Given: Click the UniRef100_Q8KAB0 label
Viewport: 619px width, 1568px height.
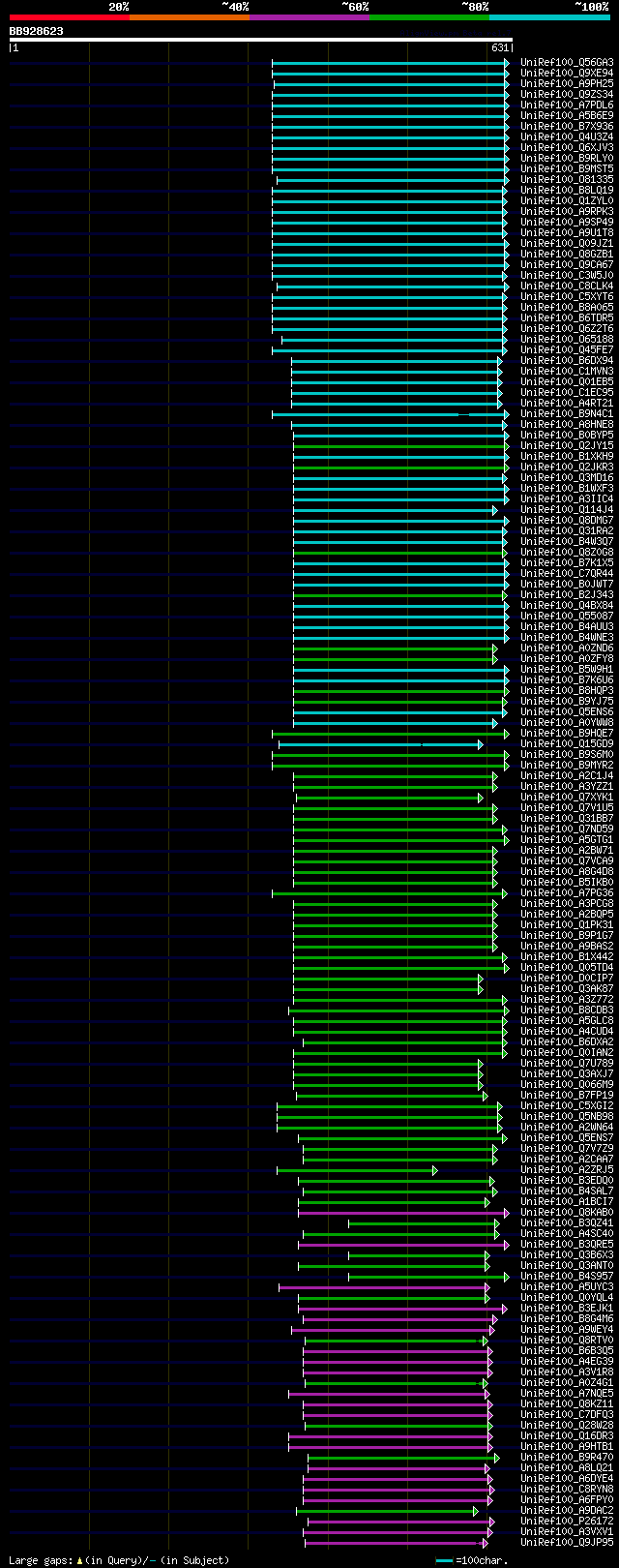Looking at the screenshot, I should coord(567,1212).
